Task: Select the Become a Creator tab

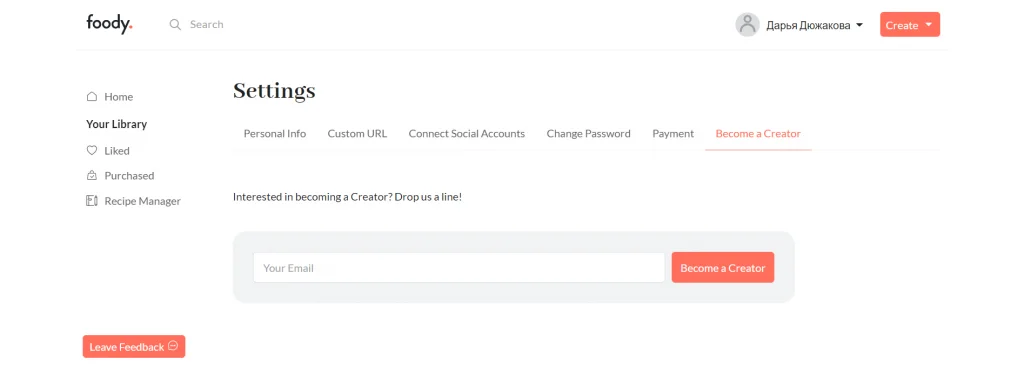Action: 758,134
